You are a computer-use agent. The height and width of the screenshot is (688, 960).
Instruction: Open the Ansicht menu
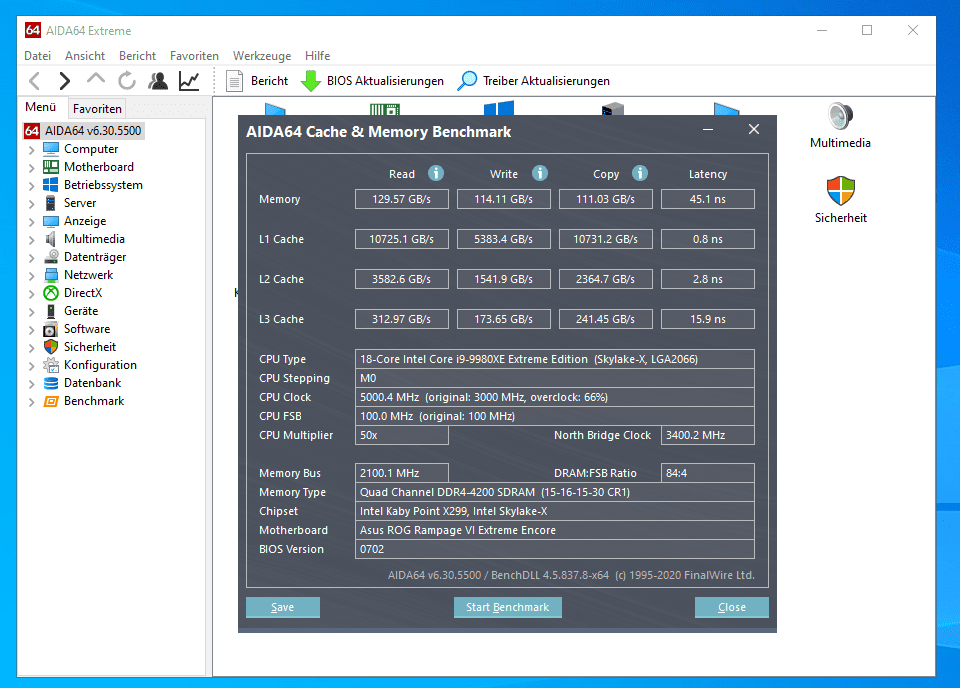84,56
